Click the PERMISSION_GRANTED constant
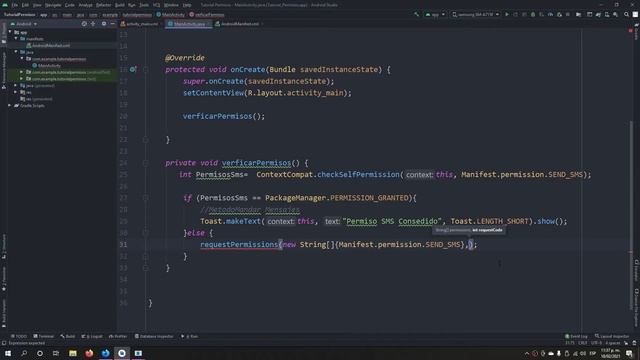This screenshot has width=640, height=360. click(x=369, y=198)
